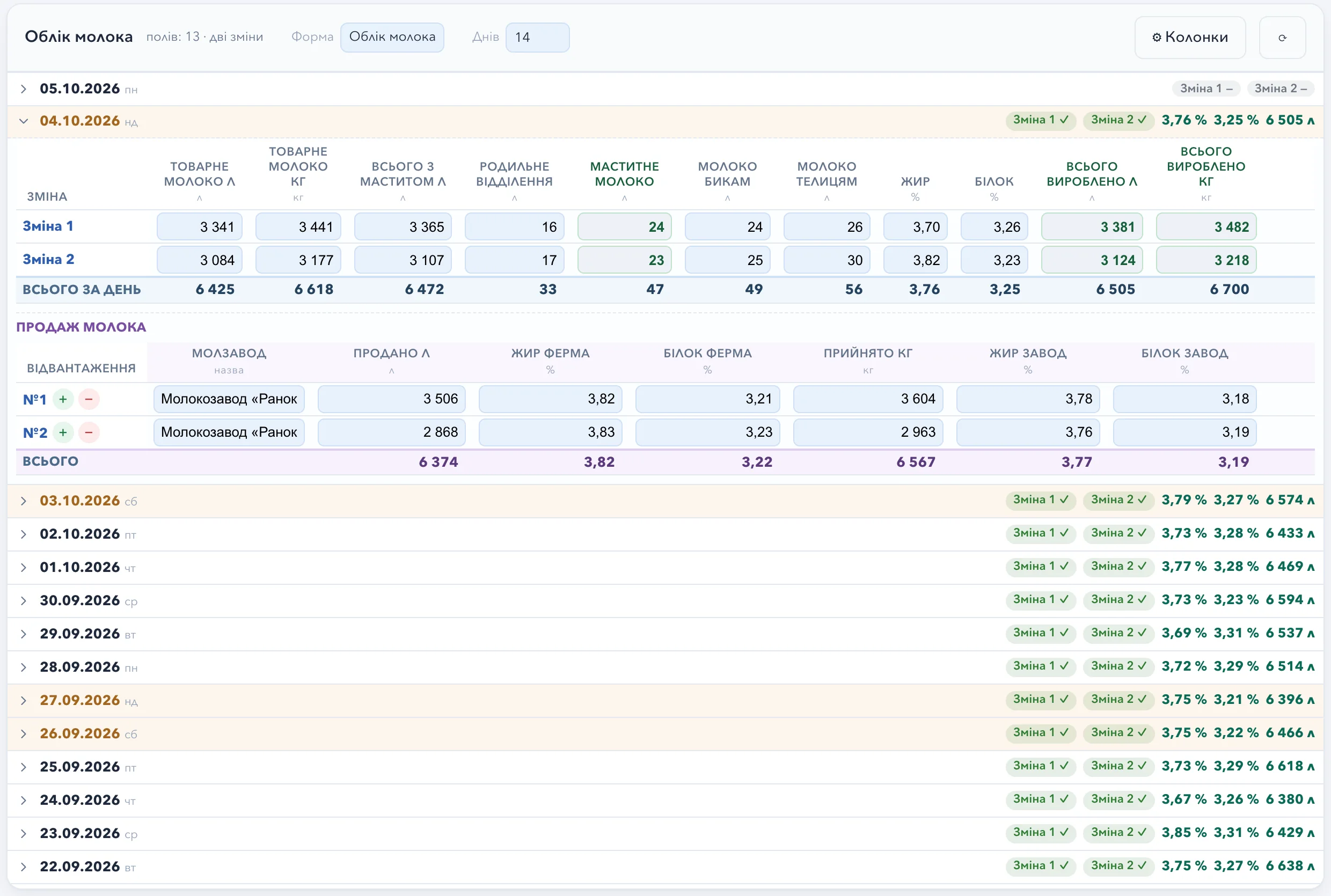This screenshot has width=1331, height=896.
Task: Add a shipment after №2
Action: (x=63, y=432)
